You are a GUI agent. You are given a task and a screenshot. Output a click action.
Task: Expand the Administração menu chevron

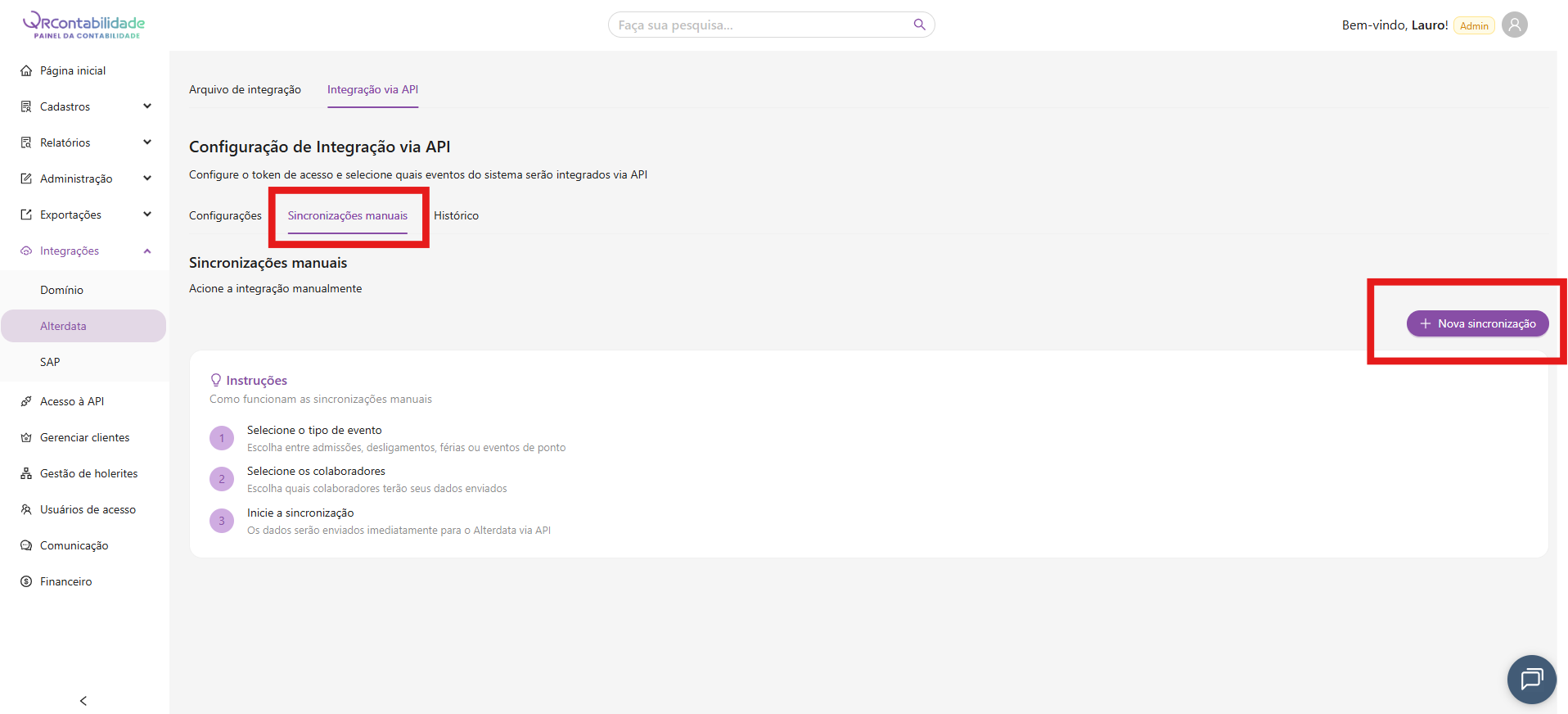point(147,178)
